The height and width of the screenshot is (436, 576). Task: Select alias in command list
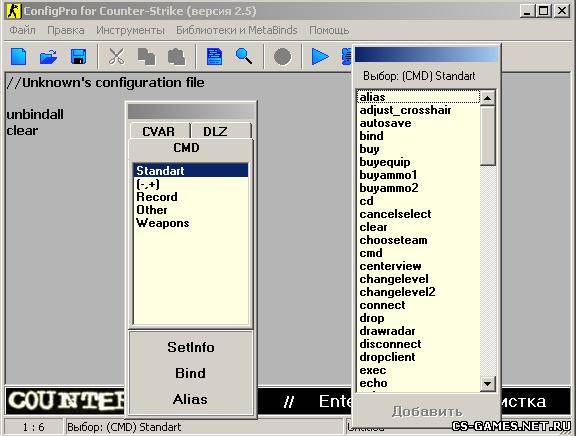(418, 97)
